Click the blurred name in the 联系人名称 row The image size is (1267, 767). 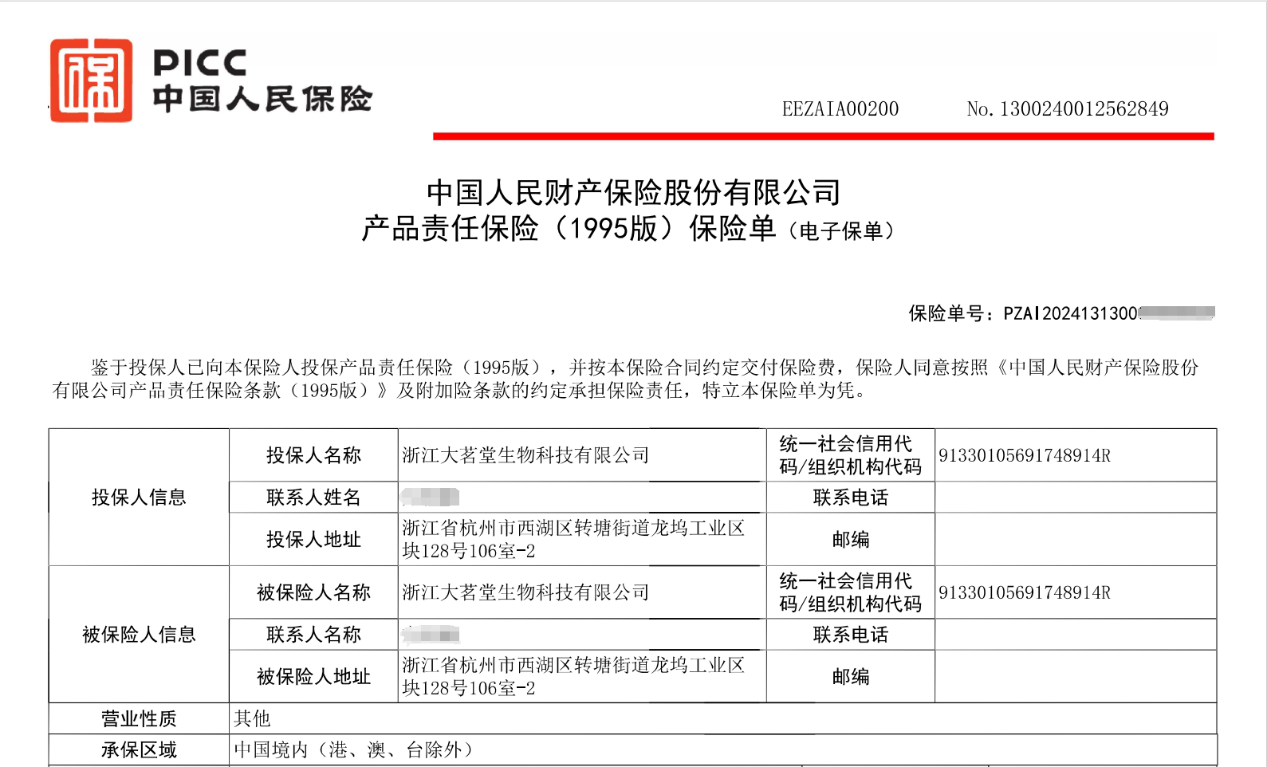(430, 635)
